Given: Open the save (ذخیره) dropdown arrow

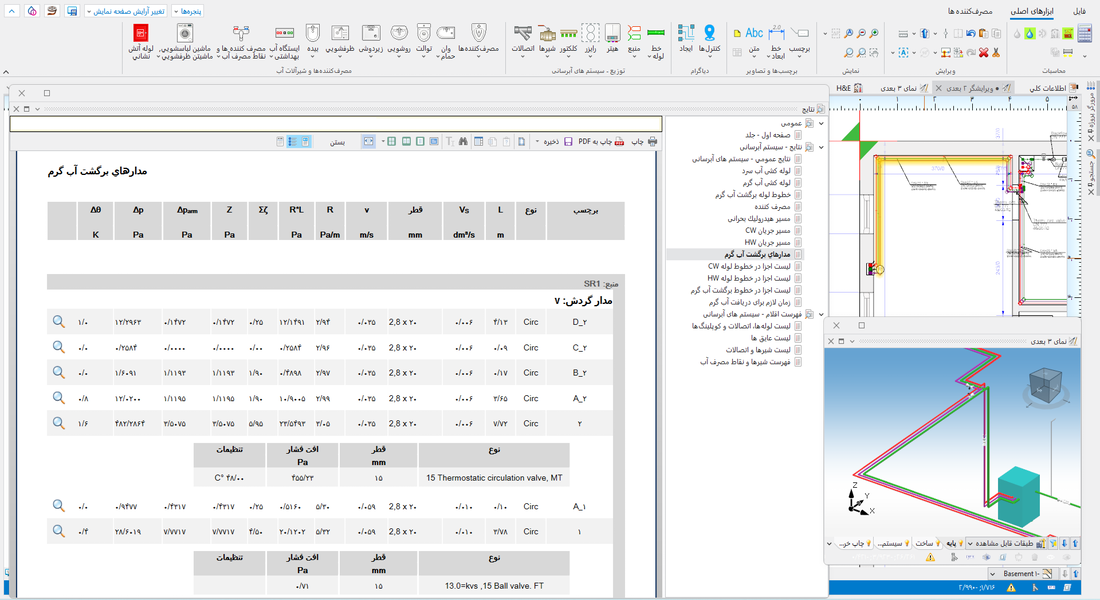Looking at the screenshot, I should pos(537,141).
